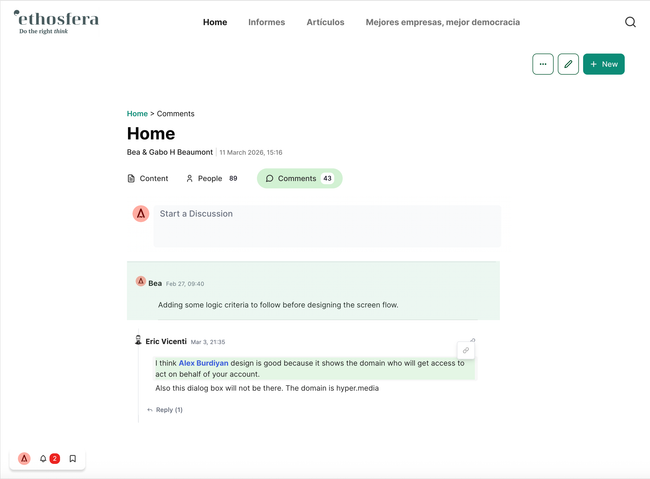Image resolution: width=650 pixels, height=479 pixels.
Task: Open the Alex Burdiyan mention link
Action: pos(203,363)
